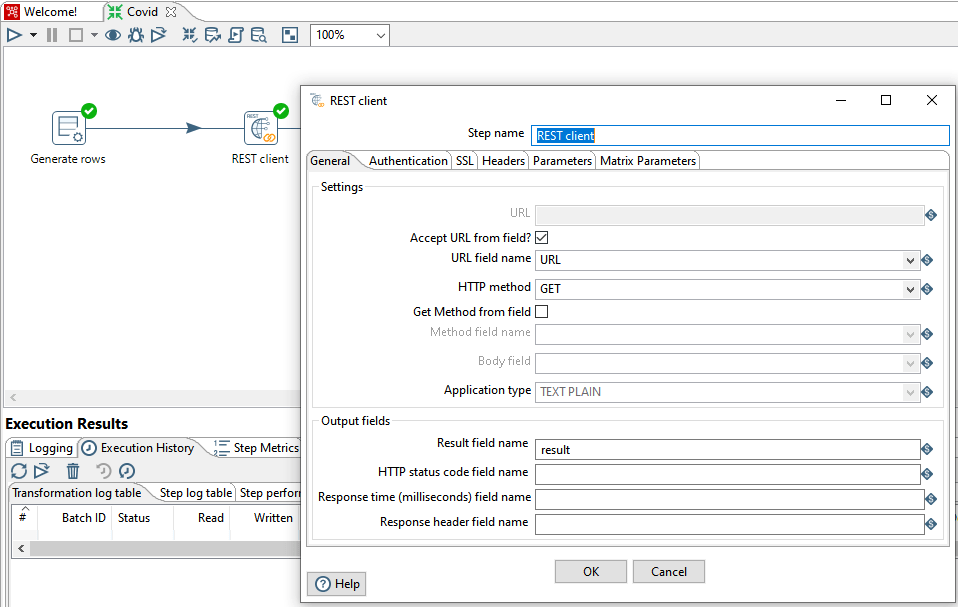The image size is (958, 607).
Task: Click the trash icon in Execution History
Action: [73, 471]
